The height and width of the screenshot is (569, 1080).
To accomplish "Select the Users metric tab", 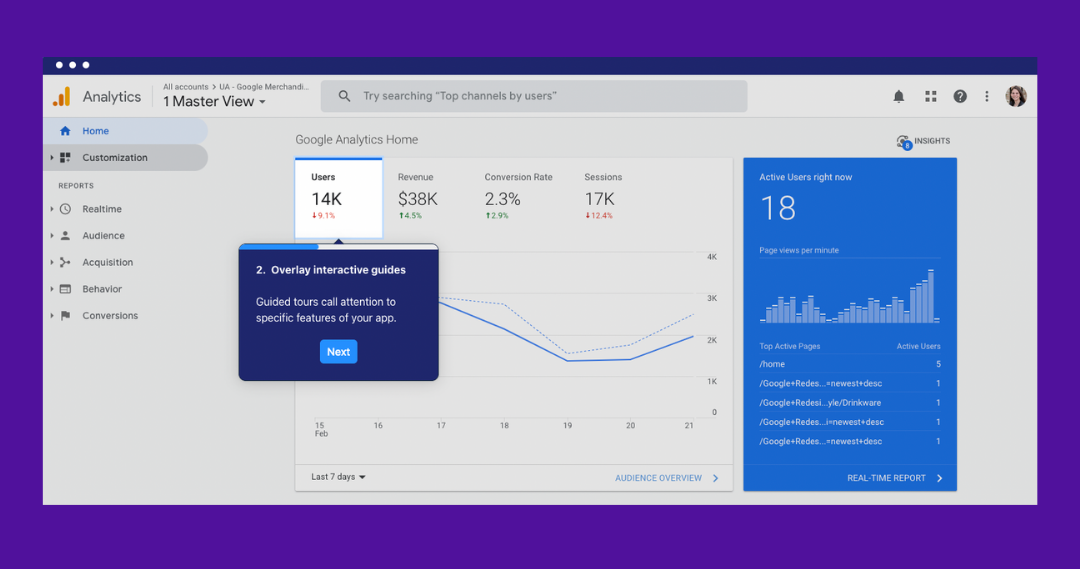I will 339,198.
